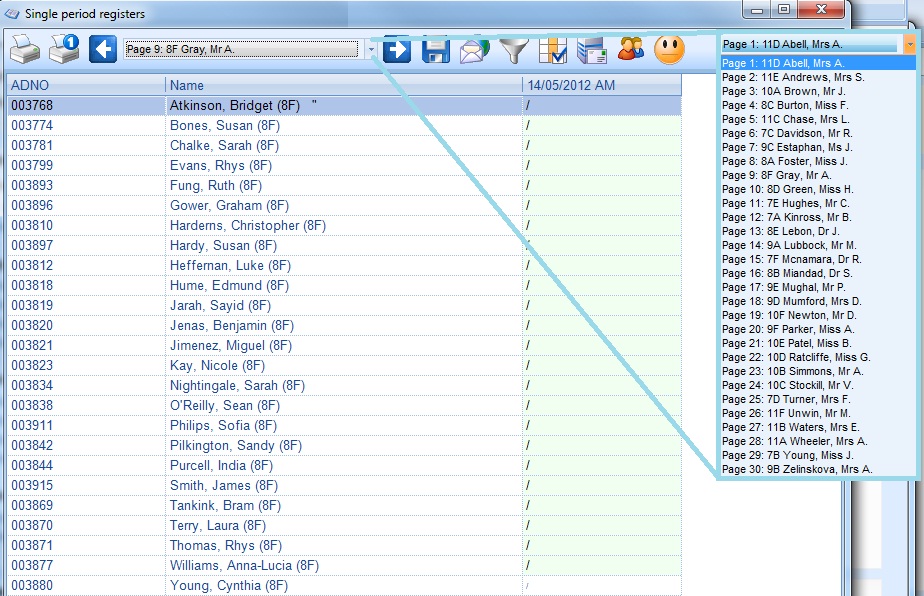This screenshot has height=596, width=924.
Task: Select student Gower, Graham (8F)
Action: click(x=344, y=206)
